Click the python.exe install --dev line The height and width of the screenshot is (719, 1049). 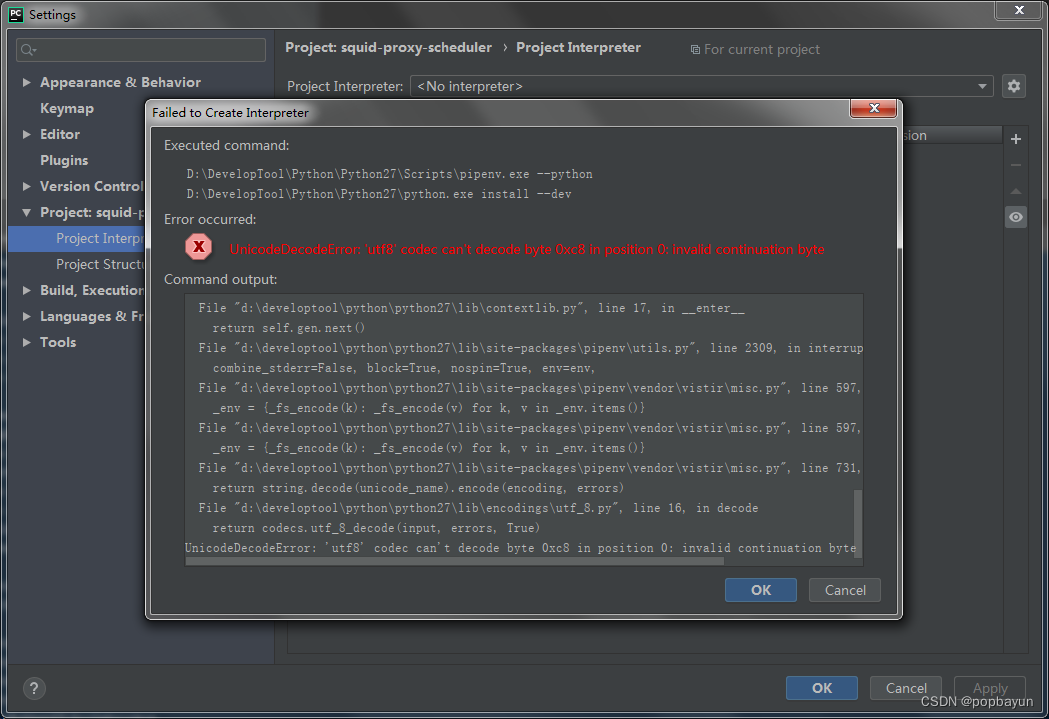tap(379, 194)
